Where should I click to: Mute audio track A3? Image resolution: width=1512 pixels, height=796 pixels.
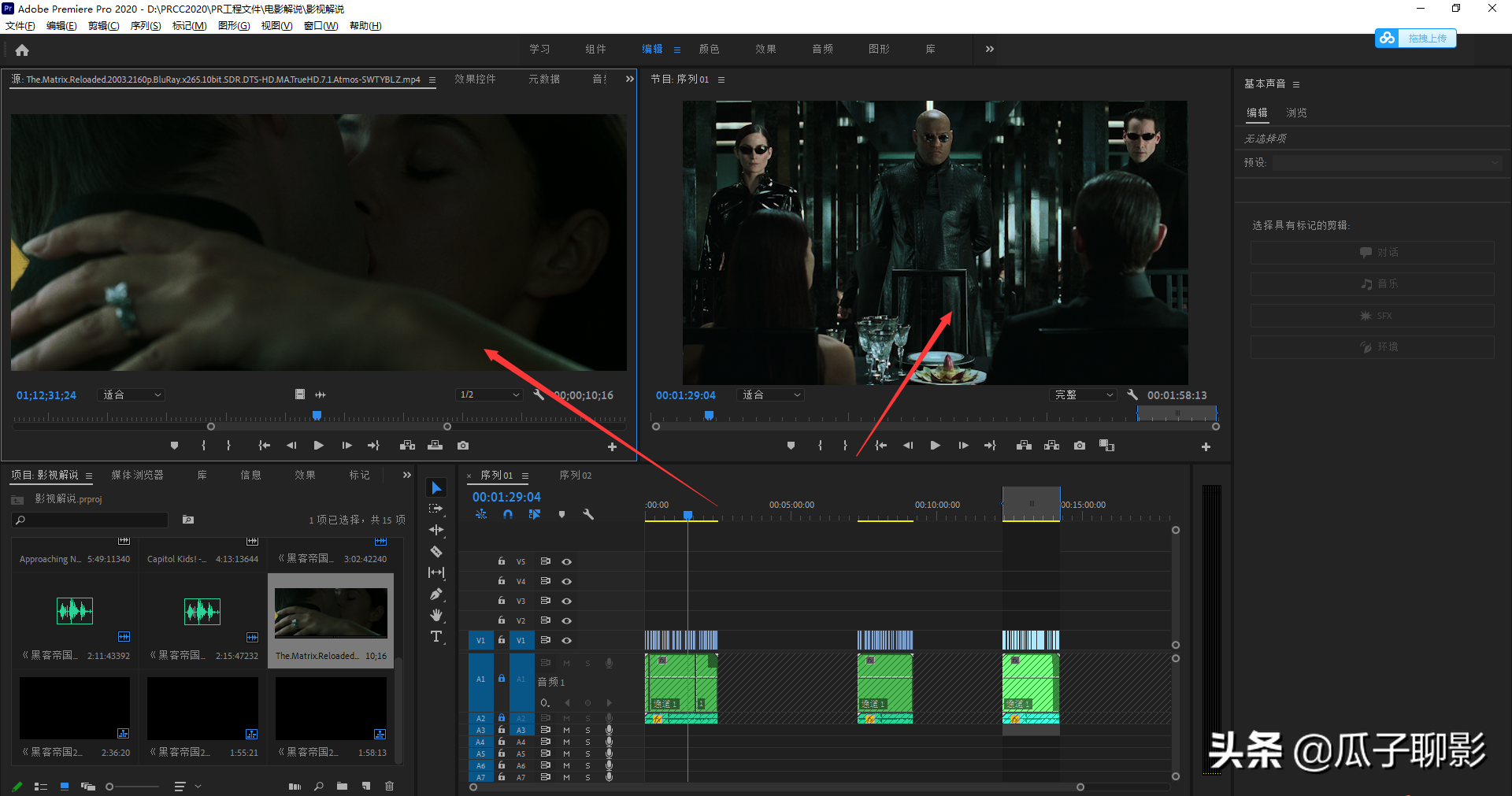pyautogui.click(x=566, y=730)
